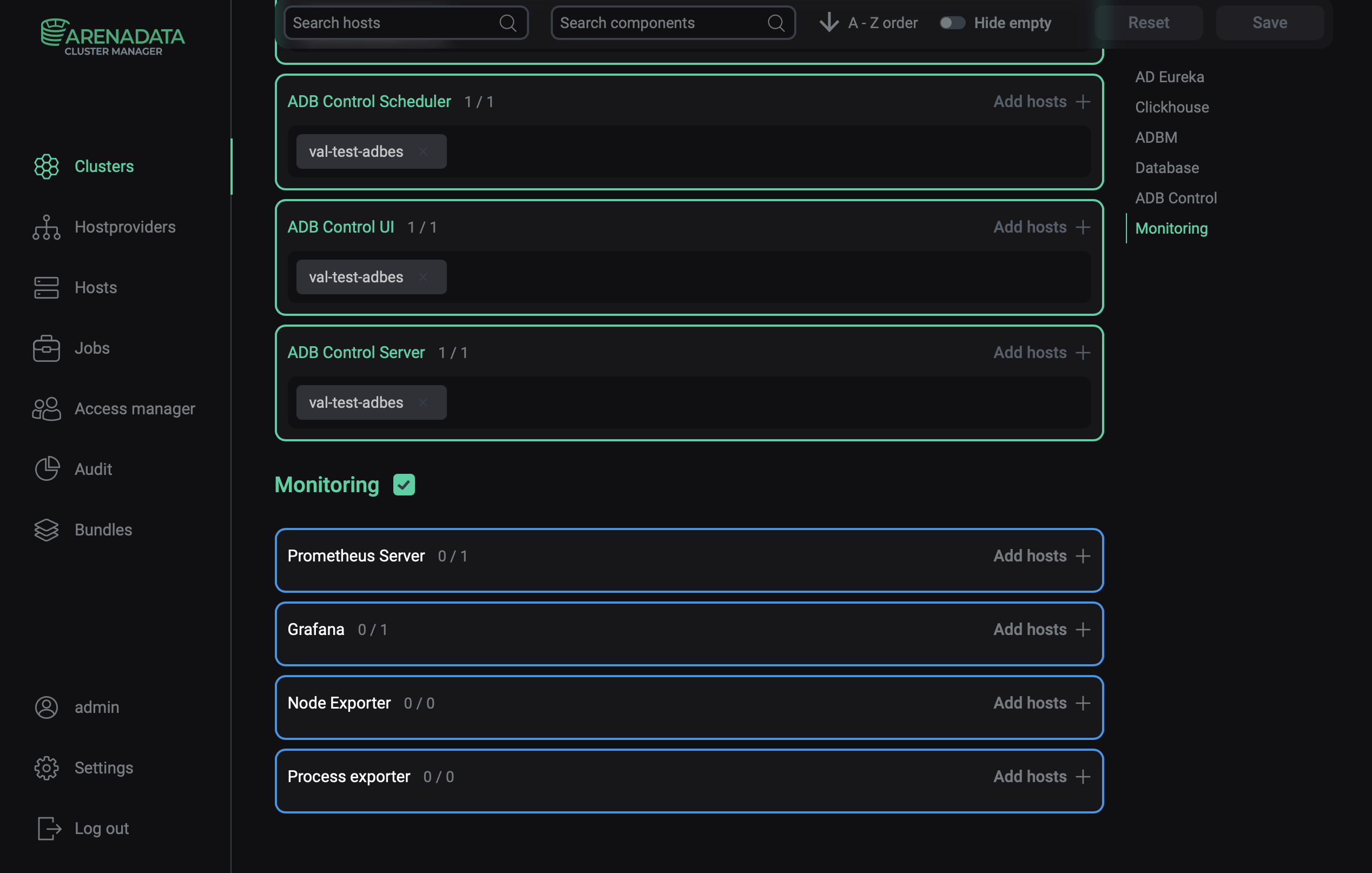Open the Settings gear icon

46,767
